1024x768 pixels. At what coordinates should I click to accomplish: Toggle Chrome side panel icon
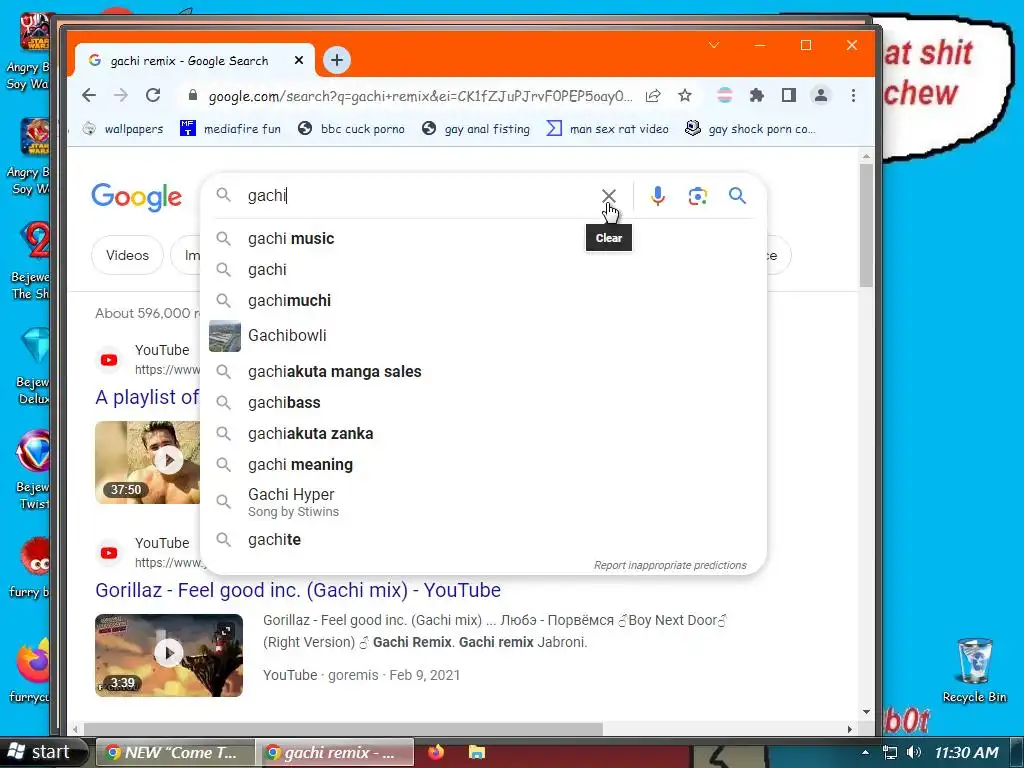[x=789, y=95]
